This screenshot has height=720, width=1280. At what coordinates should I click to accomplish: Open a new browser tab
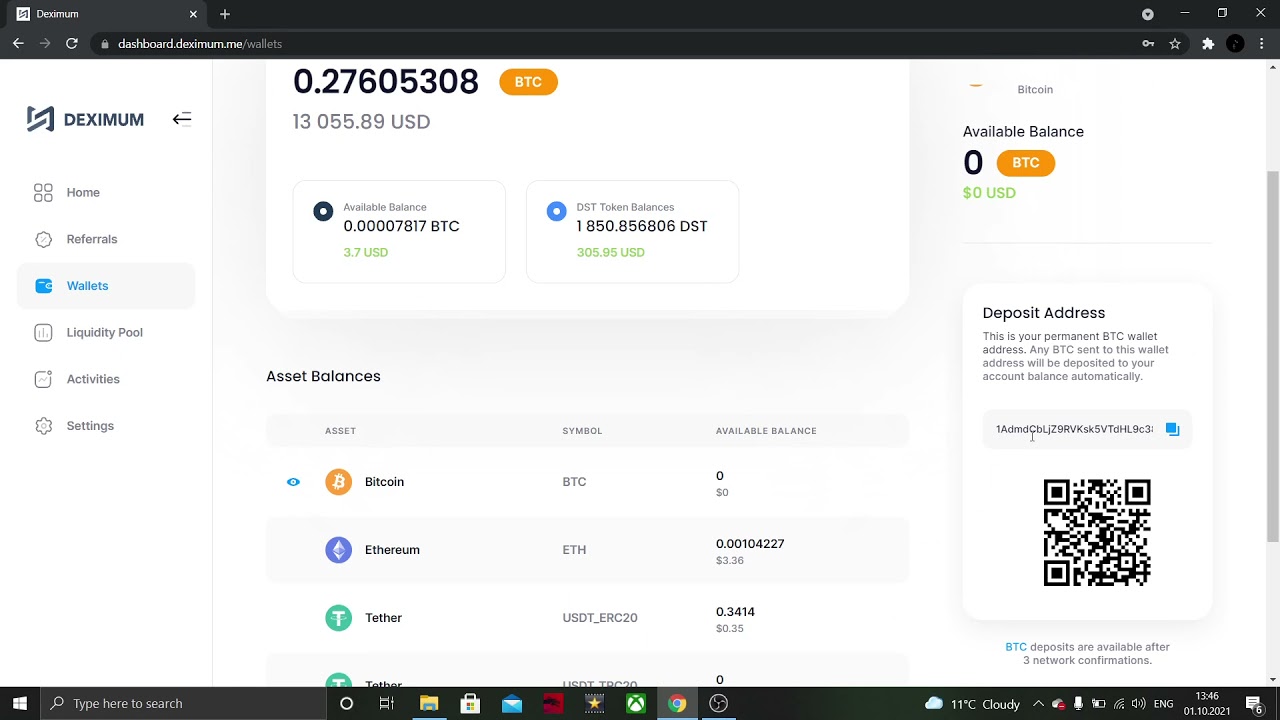[225, 14]
